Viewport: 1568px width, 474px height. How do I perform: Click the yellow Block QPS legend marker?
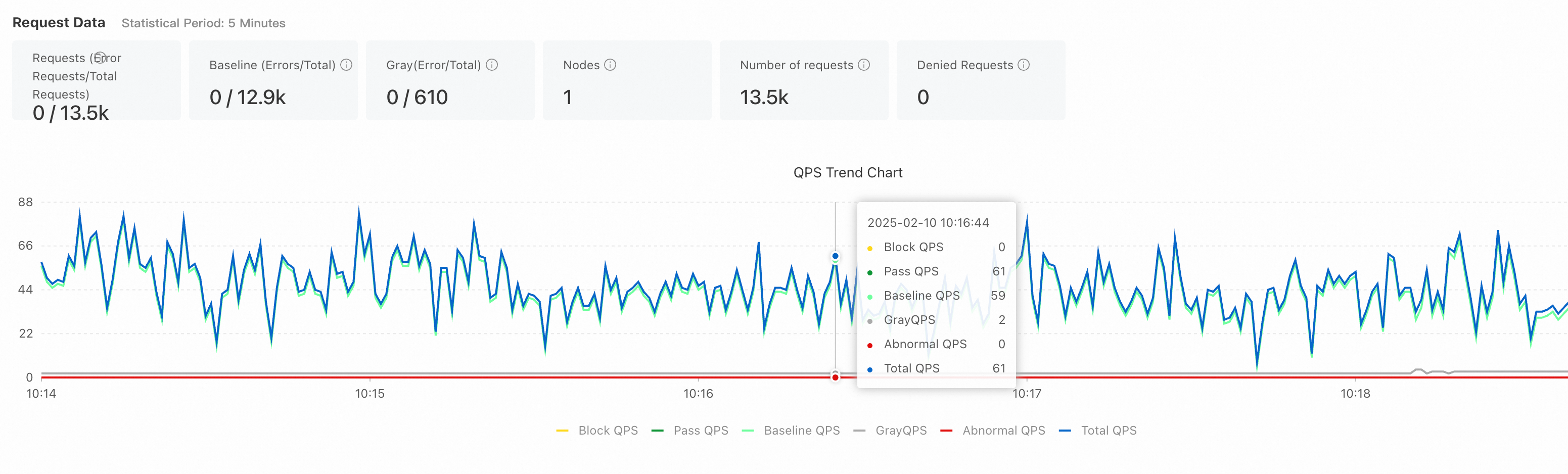click(563, 430)
